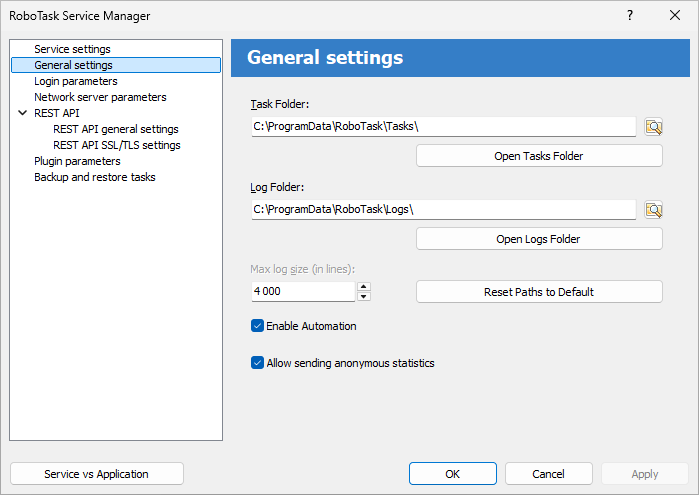This screenshot has height=495, width=699.
Task: Click into Log Folder path field
Action: (x=444, y=210)
